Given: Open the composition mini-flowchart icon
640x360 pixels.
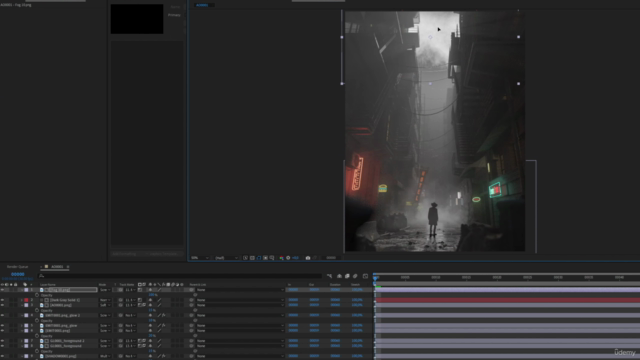Looking at the screenshot, I should [x=329, y=276].
